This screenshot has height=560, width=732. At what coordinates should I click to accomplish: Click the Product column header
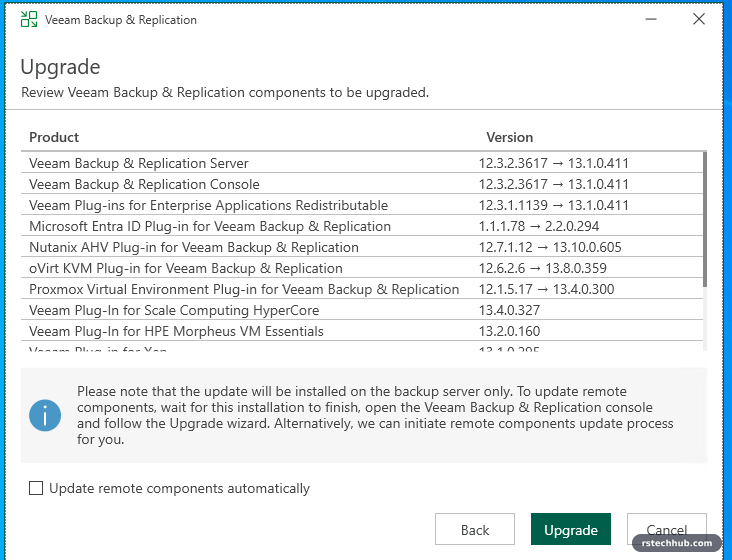(54, 137)
